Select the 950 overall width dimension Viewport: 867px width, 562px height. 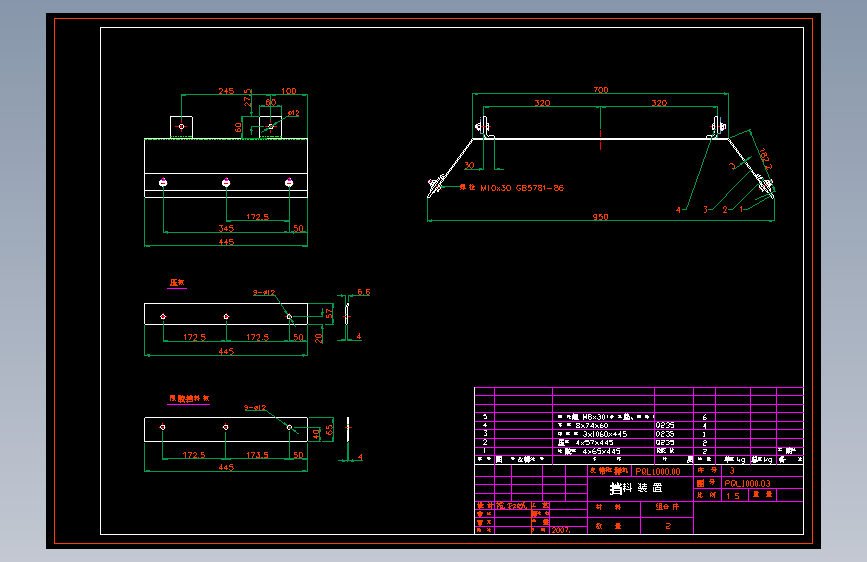coord(600,217)
